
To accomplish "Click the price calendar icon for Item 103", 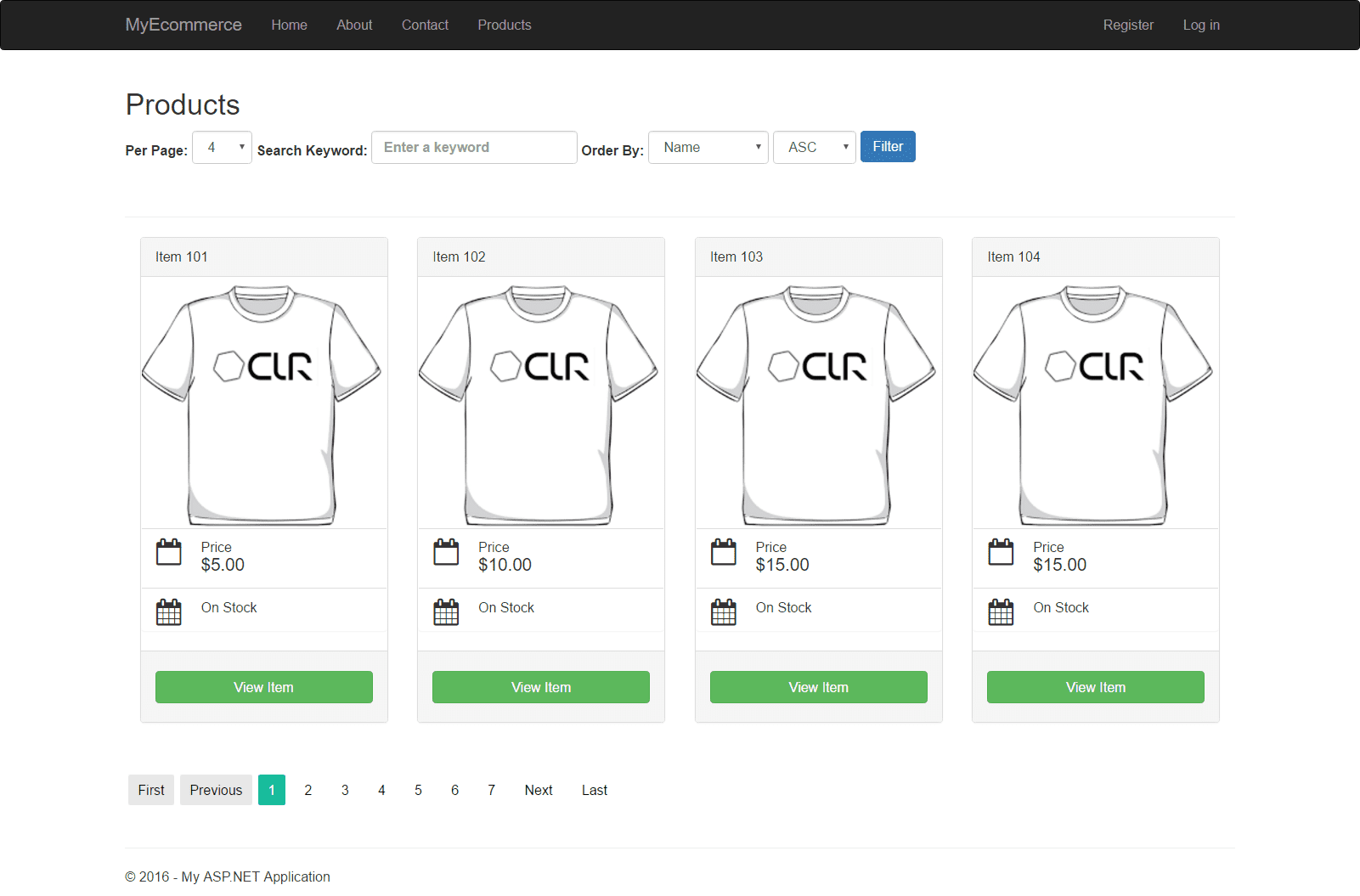I will pos(724,552).
